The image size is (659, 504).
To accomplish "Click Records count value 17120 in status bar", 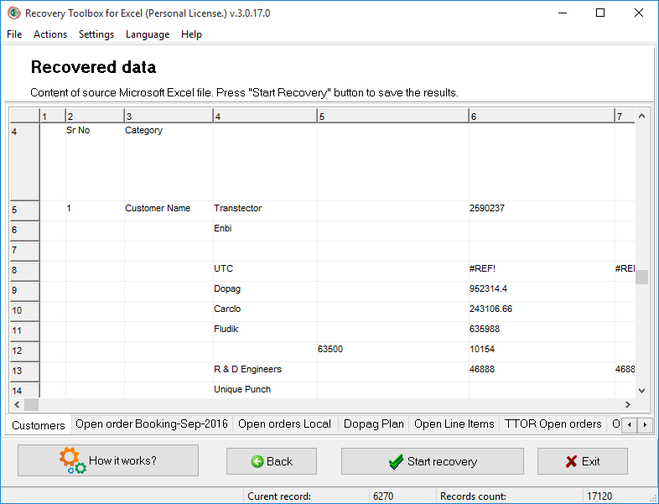I will 599,496.
